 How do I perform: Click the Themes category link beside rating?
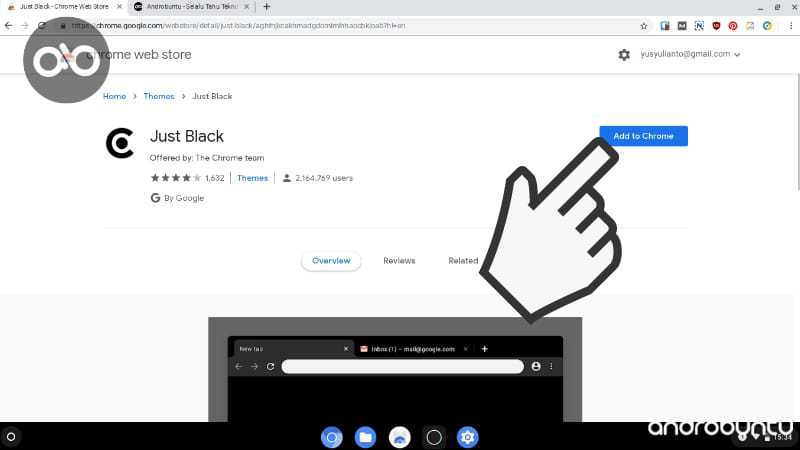252,178
